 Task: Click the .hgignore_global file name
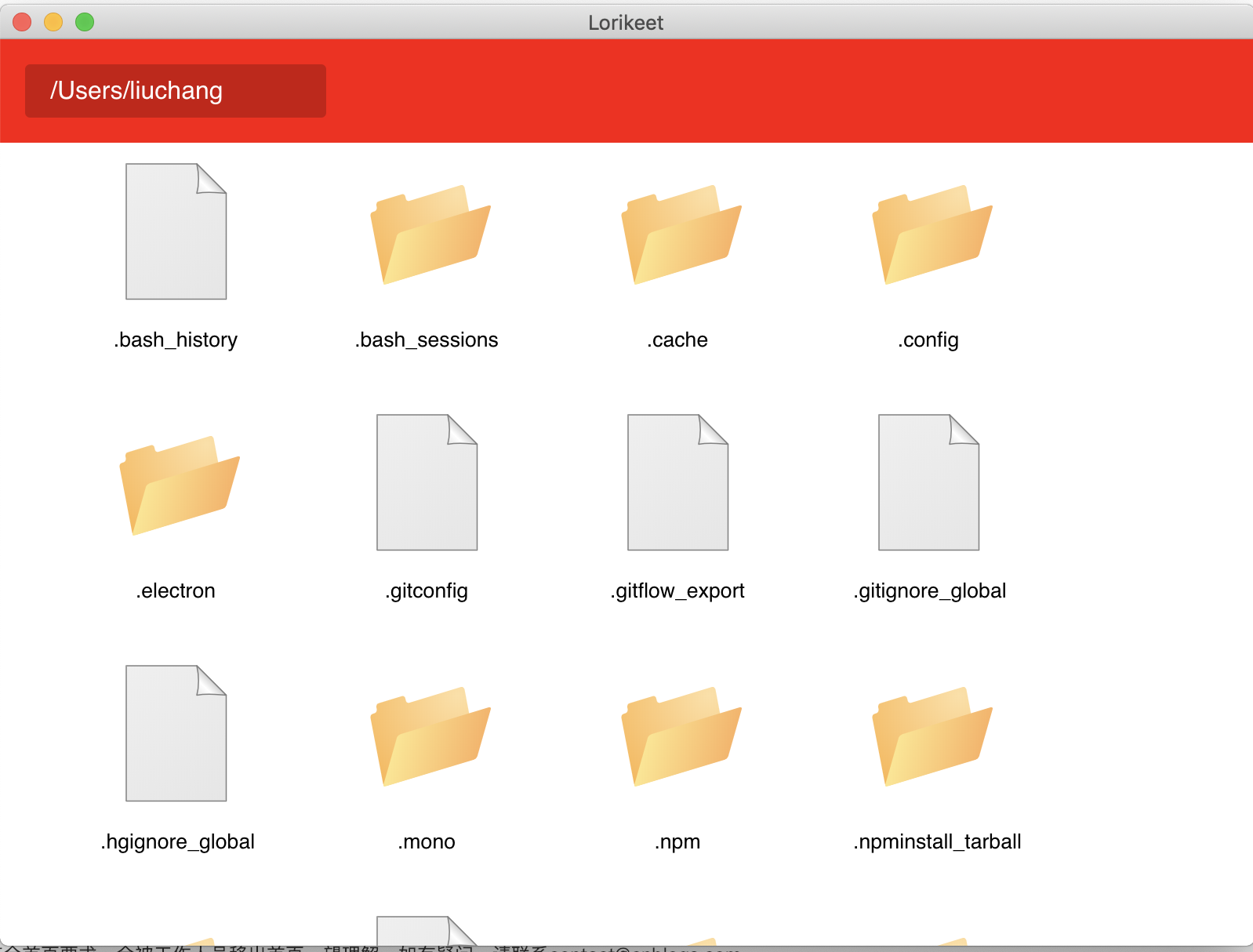tap(178, 841)
